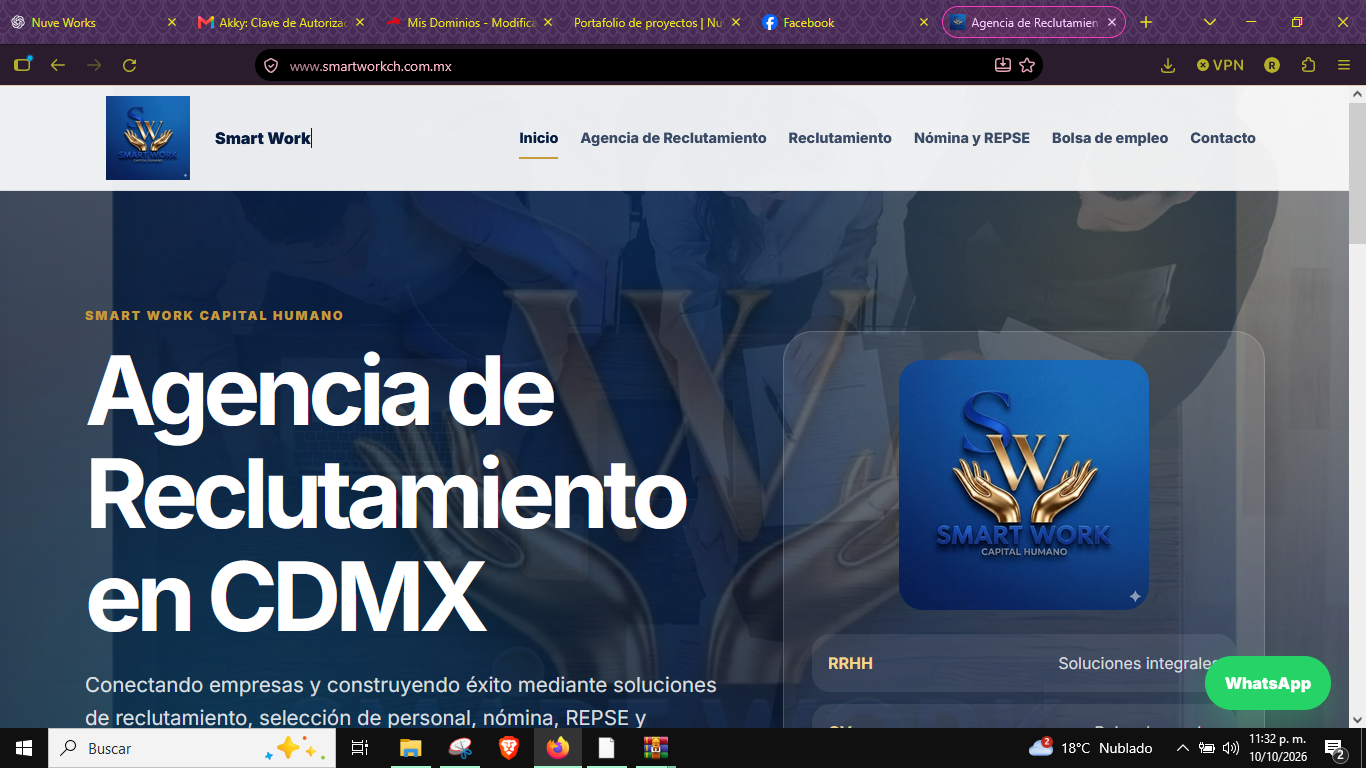The image size is (1366, 768).
Task: Open the profile avatar menu
Action: pyautogui.click(x=1272, y=65)
